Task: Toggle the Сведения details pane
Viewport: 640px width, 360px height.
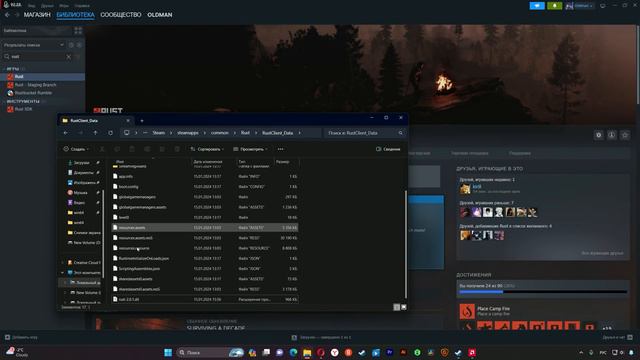Action: click(388, 149)
